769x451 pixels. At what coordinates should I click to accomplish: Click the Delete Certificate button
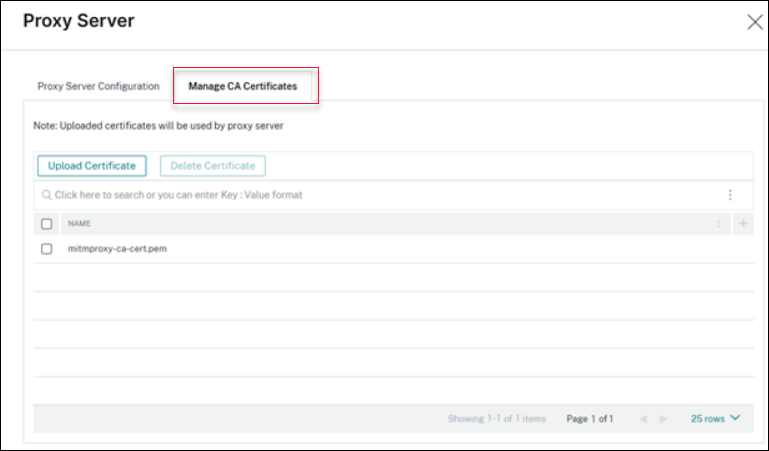tap(213, 165)
